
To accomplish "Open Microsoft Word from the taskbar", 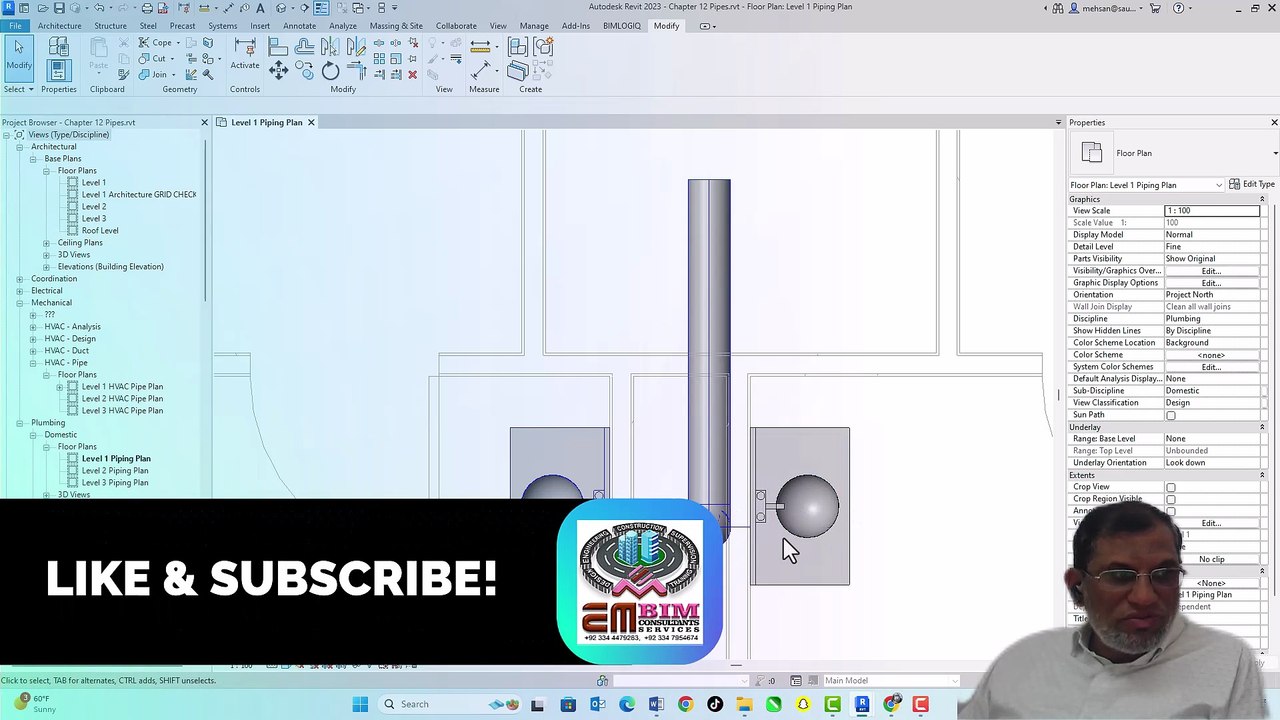I will tap(656, 704).
